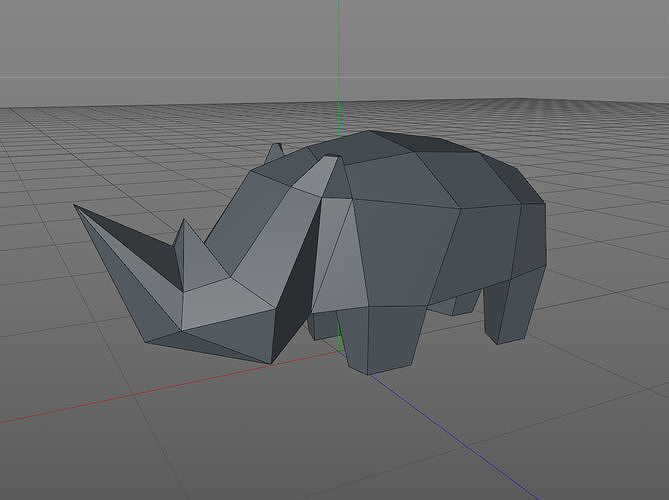Select the nearest front leg of rhino
This screenshot has height=500, width=669.
(x=380, y=339)
